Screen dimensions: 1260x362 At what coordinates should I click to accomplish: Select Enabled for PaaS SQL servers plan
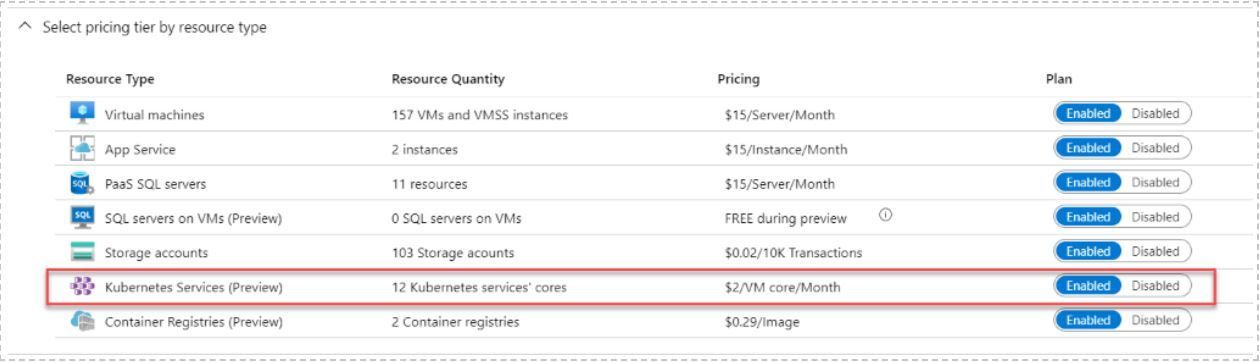(1090, 185)
